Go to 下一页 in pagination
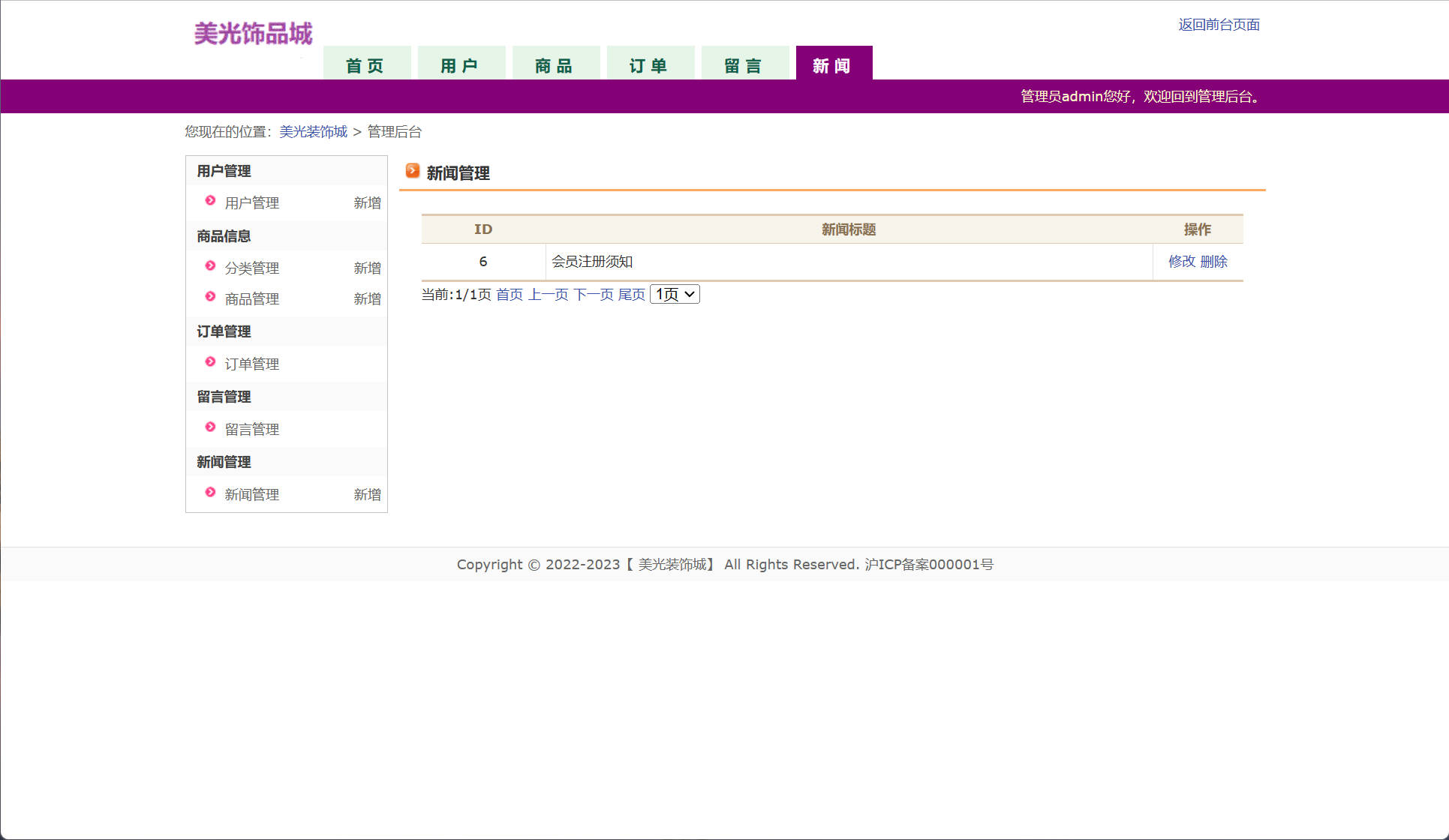The height and width of the screenshot is (840, 1449). click(593, 295)
